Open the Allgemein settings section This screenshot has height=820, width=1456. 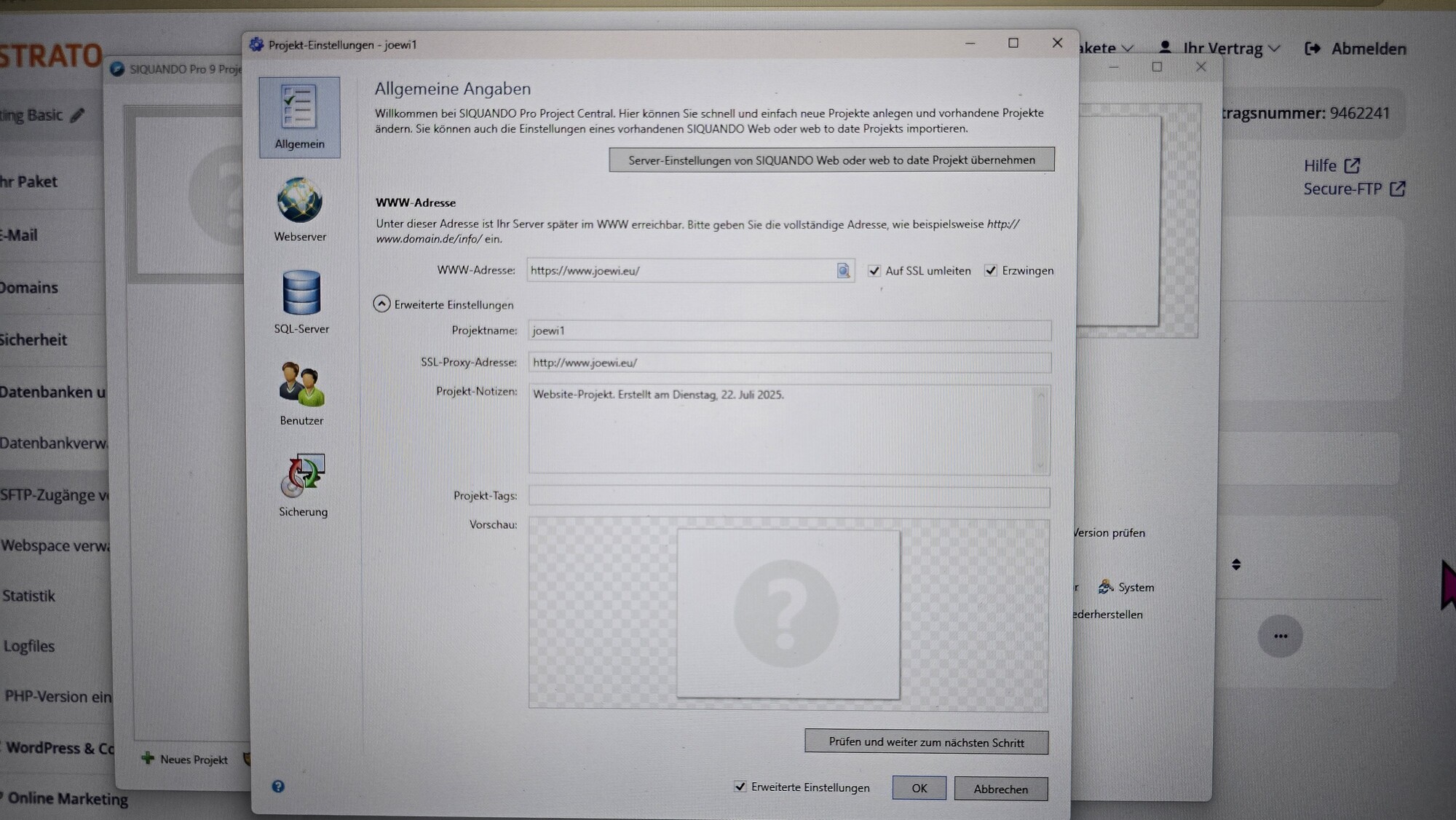click(x=299, y=117)
